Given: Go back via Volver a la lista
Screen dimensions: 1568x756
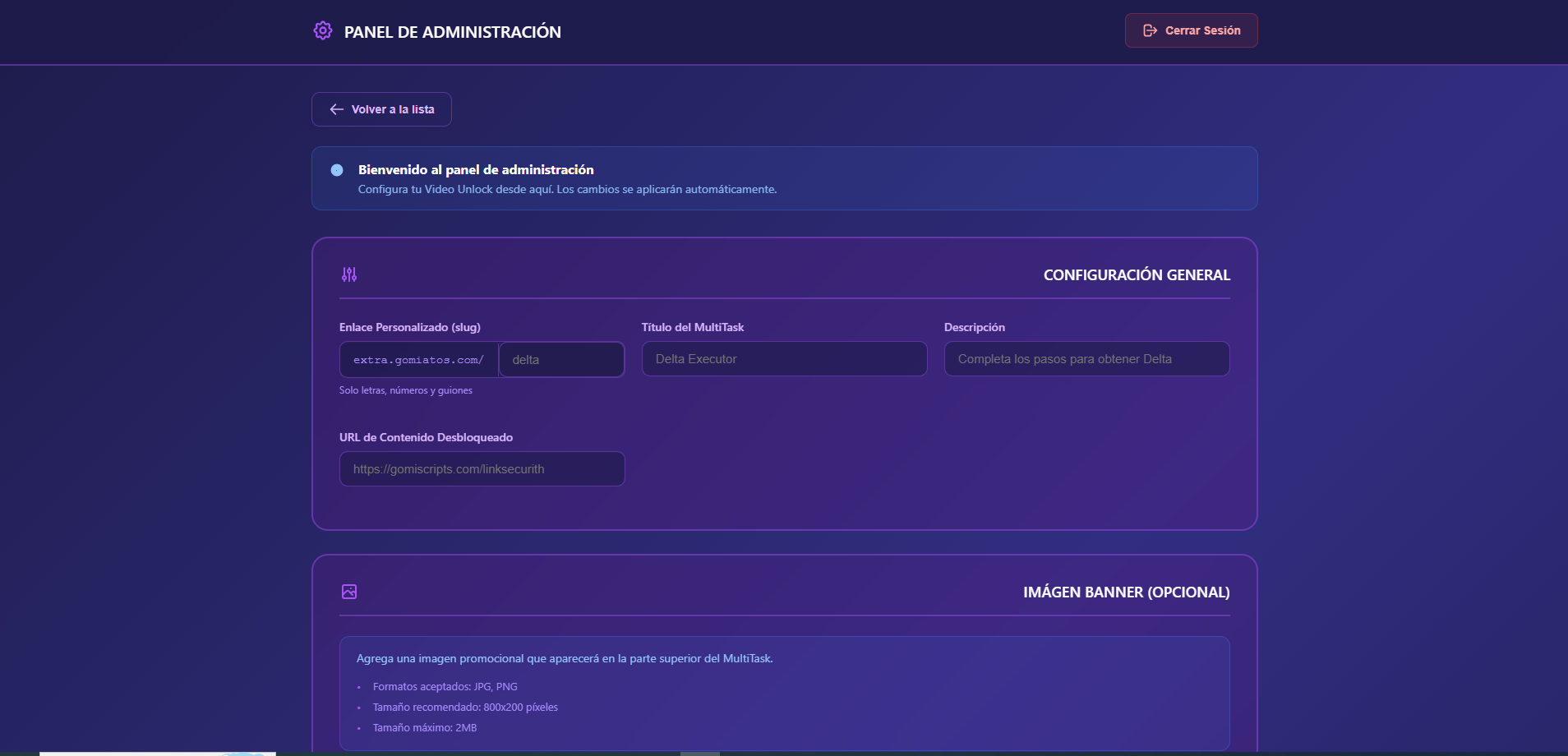Looking at the screenshot, I should tap(381, 109).
